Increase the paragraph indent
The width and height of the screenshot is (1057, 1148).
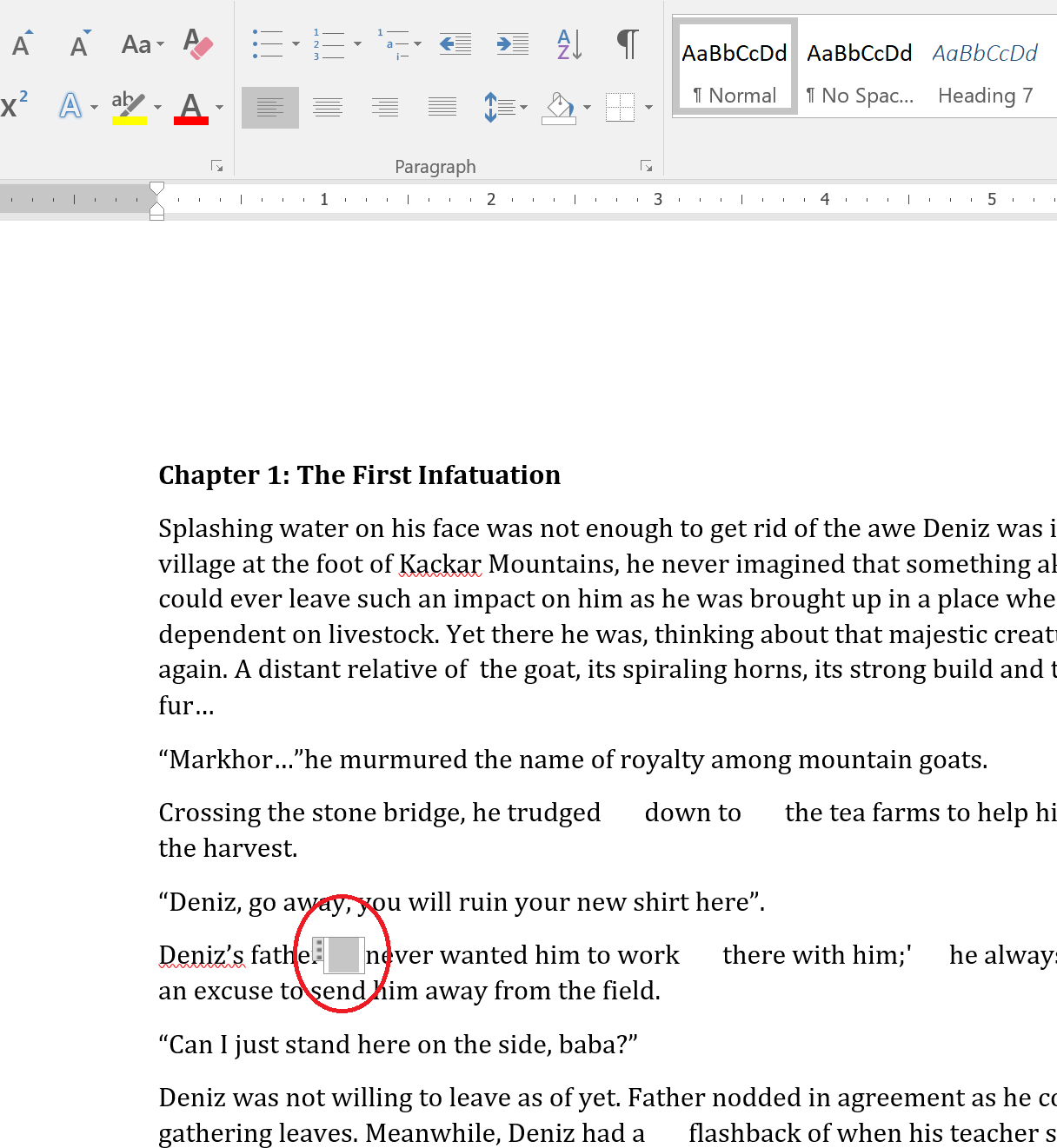tap(511, 43)
